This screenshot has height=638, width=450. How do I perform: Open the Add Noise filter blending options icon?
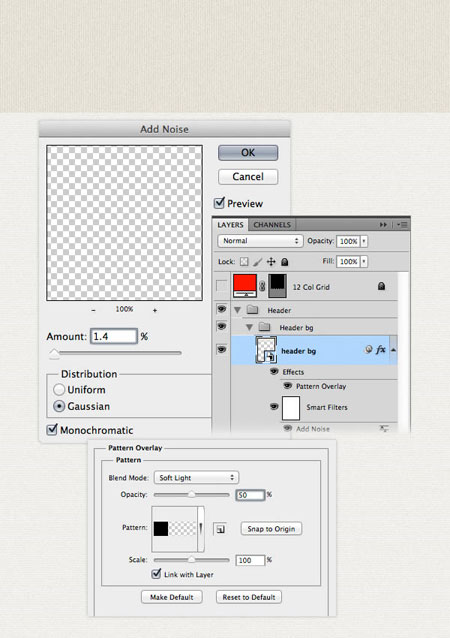click(384, 428)
